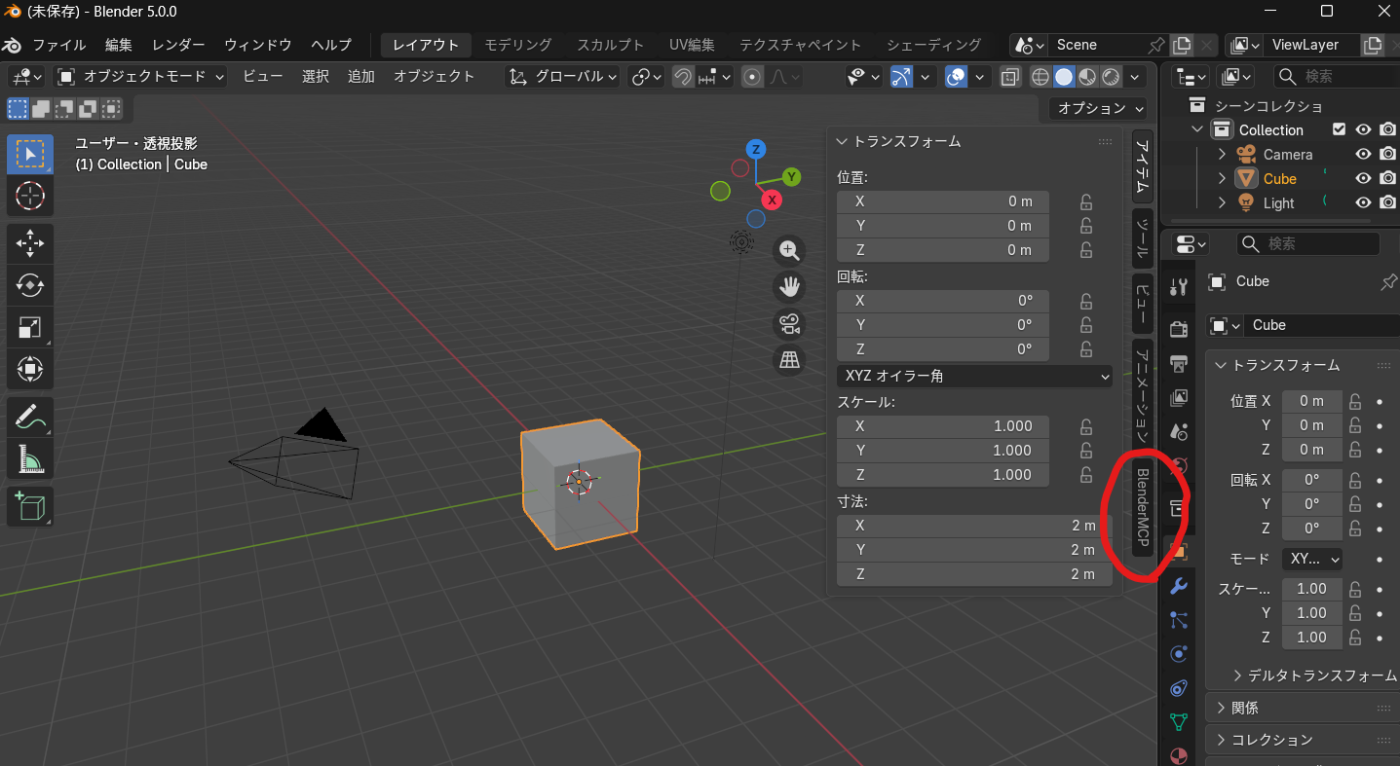This screenshot has height=766, width=1400.
Task: Toggle the camera view icon
Action: pos(790,323)
